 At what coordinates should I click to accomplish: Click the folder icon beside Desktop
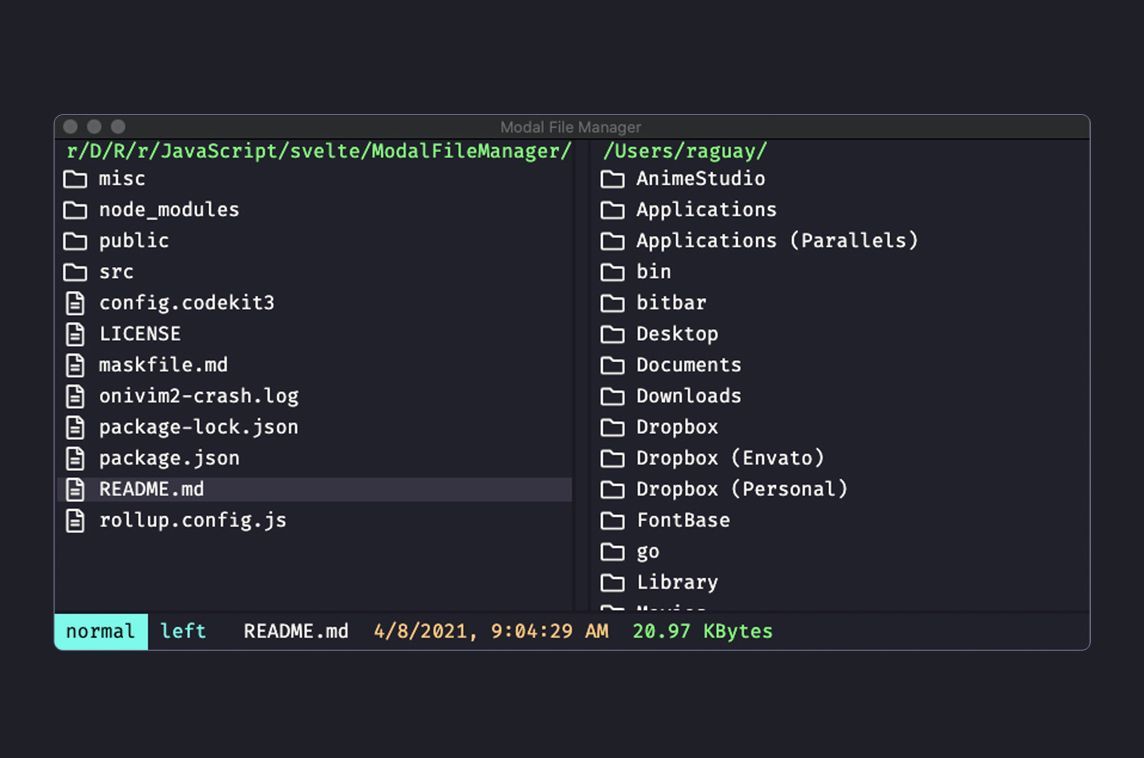(612, 334)
